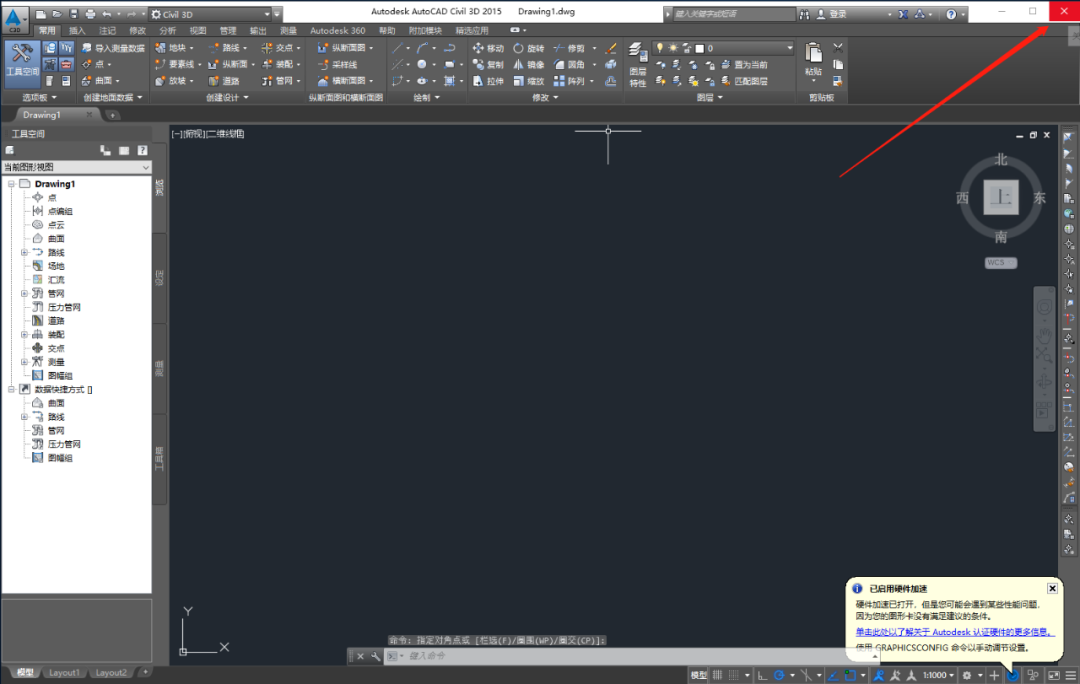This screenshot has width=1080, height=684.
Task: Switch to the 注记 ribbon tab
Action: pos(107,30)
